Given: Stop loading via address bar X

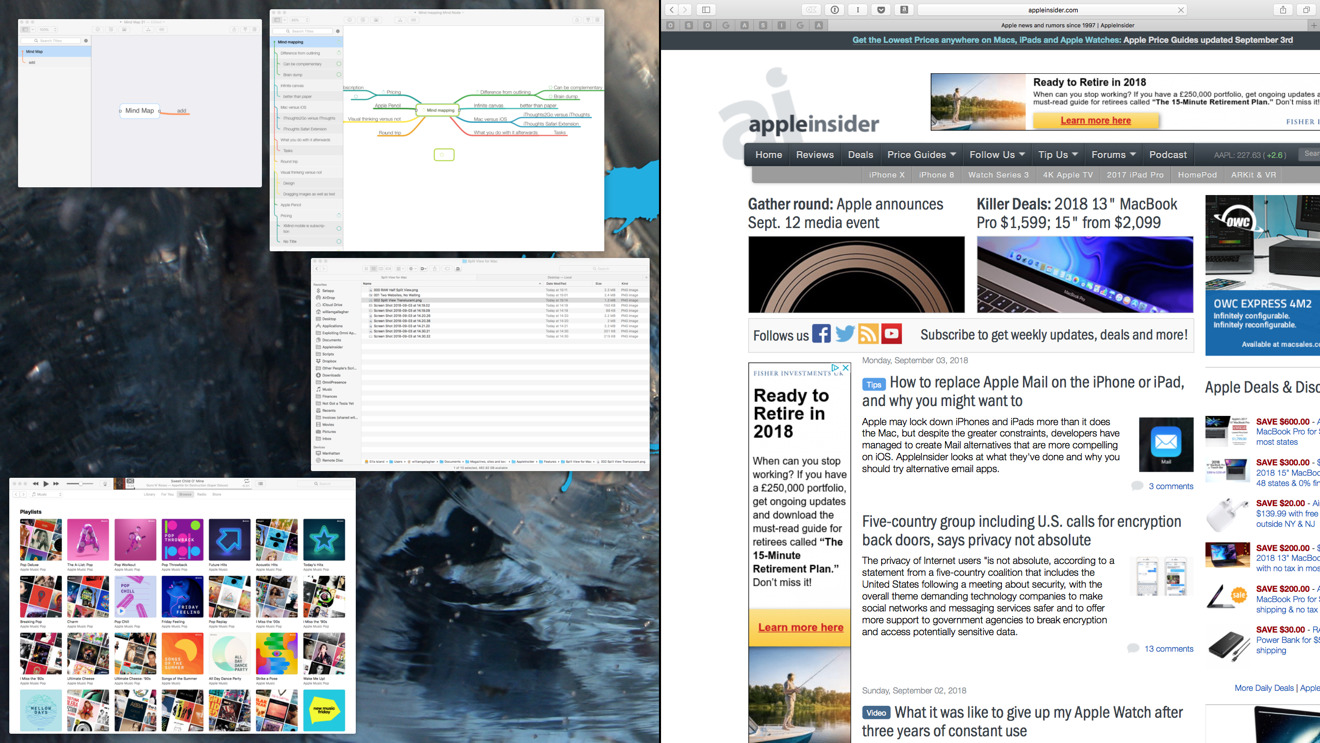Looking at the screenshot, I should [1181, 10].
